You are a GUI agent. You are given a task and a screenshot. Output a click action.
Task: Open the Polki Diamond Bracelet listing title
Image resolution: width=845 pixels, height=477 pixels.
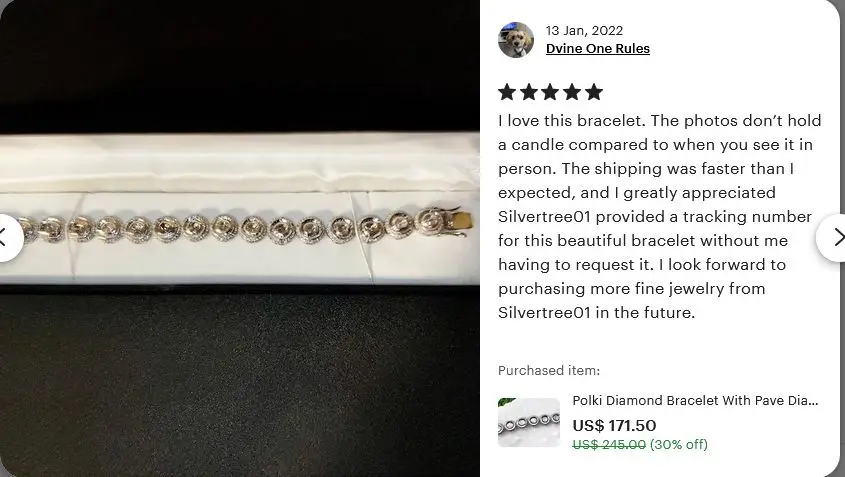[x=695, y=400]
